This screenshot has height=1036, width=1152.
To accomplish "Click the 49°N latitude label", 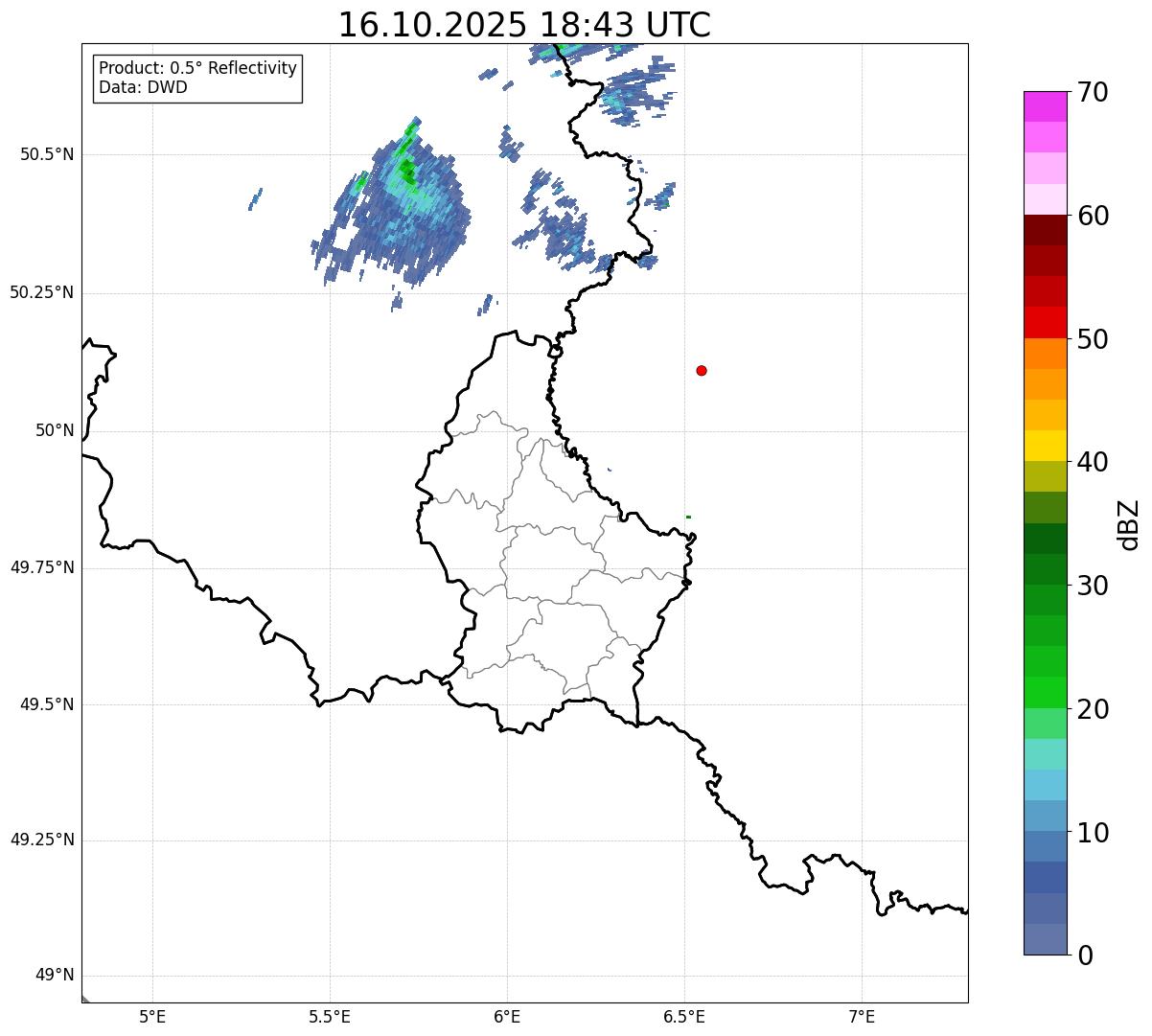I will 55,975.
